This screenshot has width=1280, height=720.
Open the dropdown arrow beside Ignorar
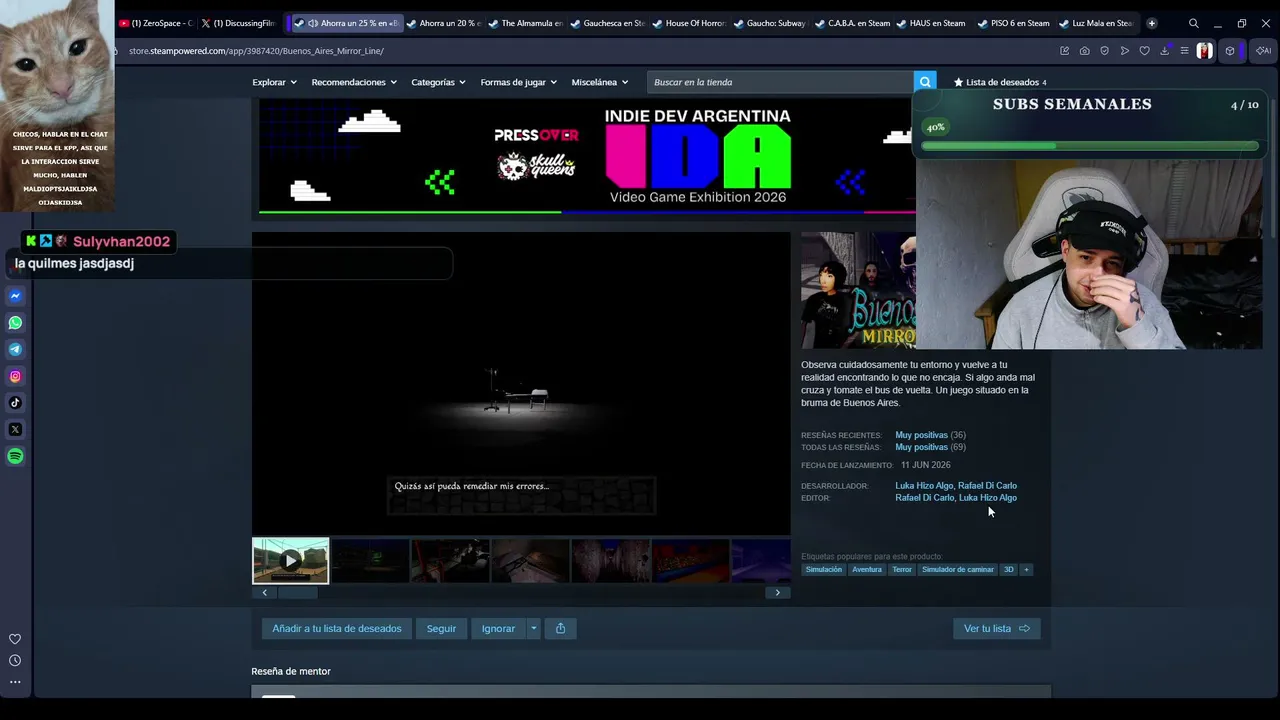pos(533,628)
